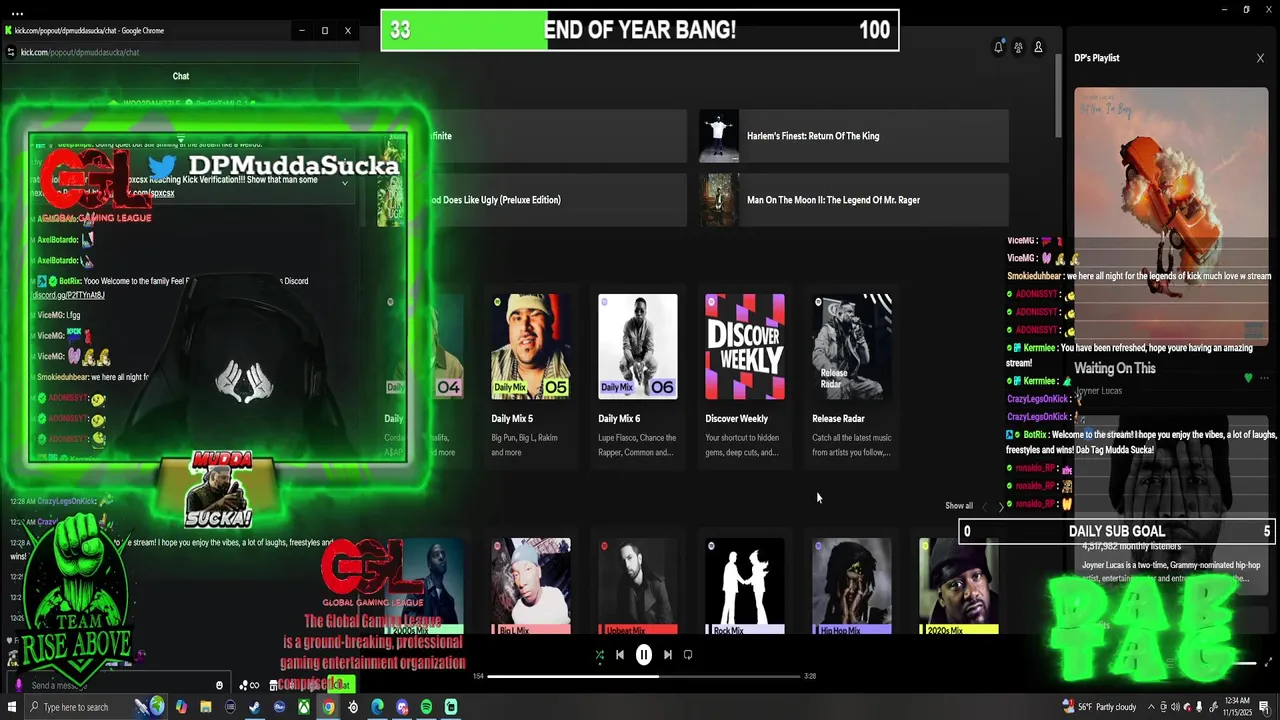The width and height of the screenshot is (1280, 720).
Task: Open Microsoft Edge from the taskbar
Action: tap(377, 707)
